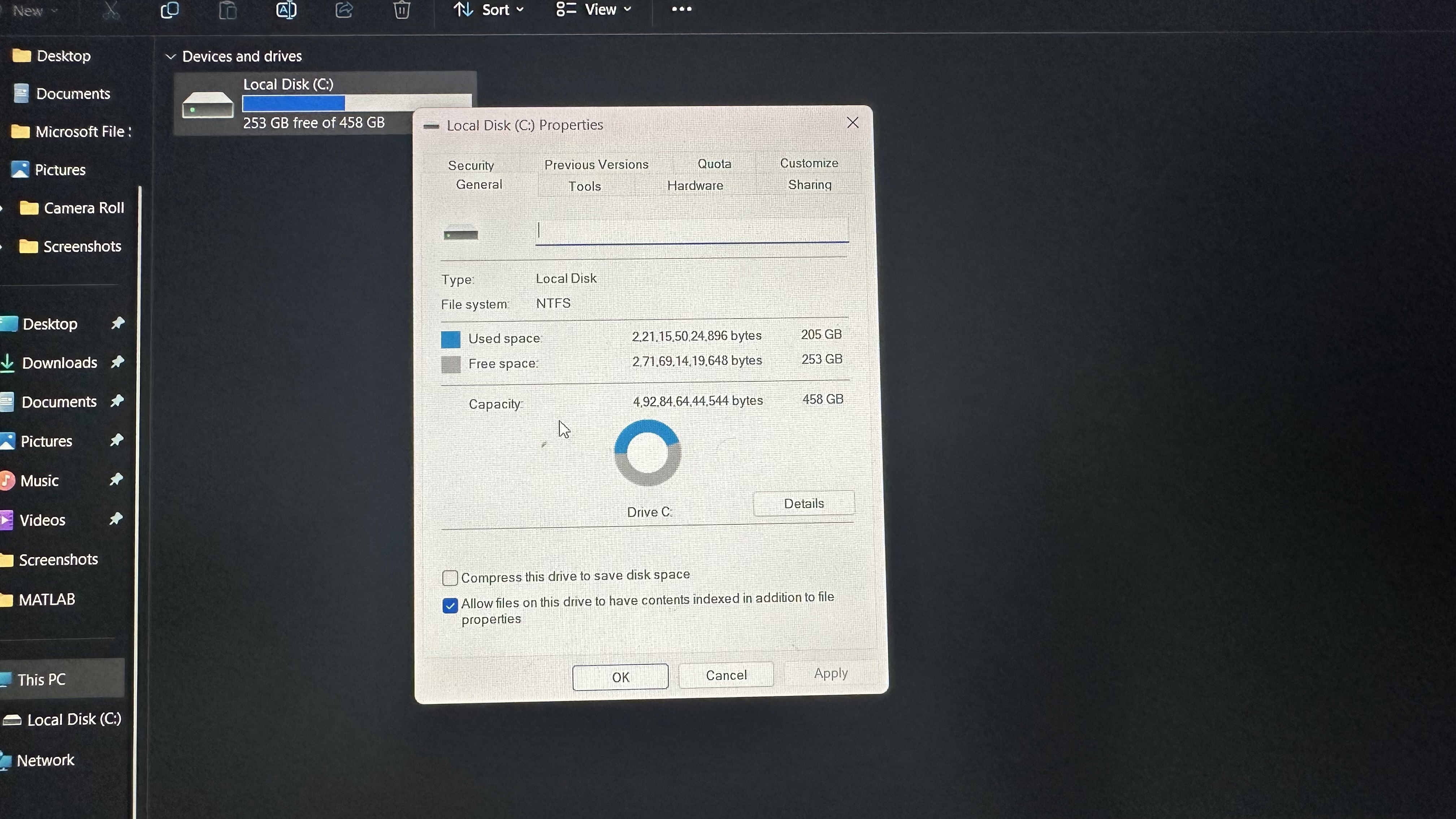Click the Paste icon in toolbar
This screenshot has width=1456, height=819.
(x=228, y=10)
